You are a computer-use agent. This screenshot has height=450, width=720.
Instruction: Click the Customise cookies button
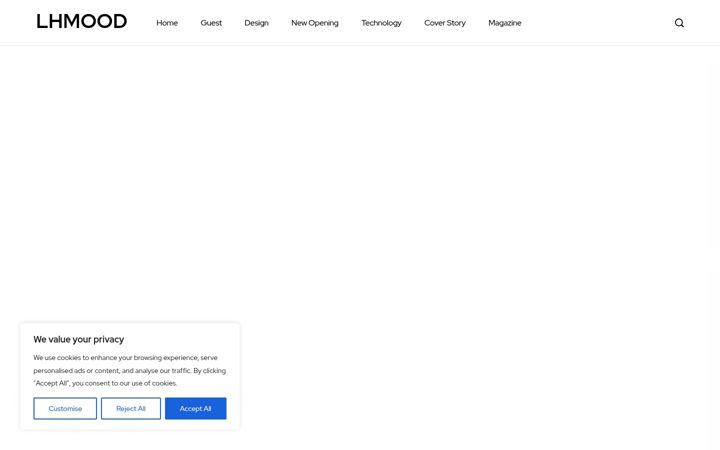65,408
